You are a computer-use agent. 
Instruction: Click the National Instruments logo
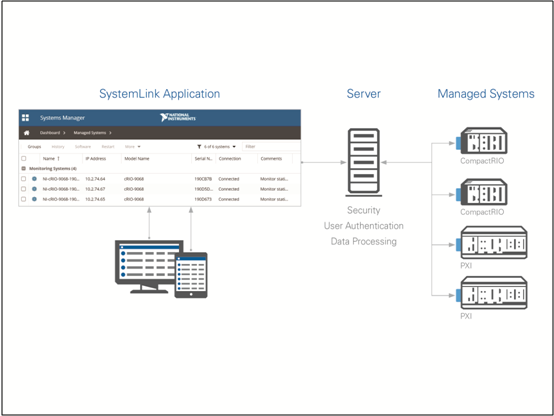coord(177,117)
